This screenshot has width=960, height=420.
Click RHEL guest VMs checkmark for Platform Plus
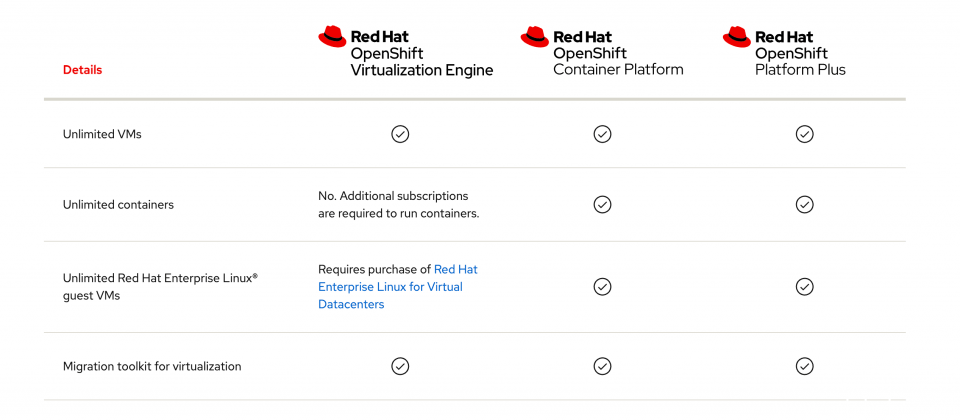(804, 287)
